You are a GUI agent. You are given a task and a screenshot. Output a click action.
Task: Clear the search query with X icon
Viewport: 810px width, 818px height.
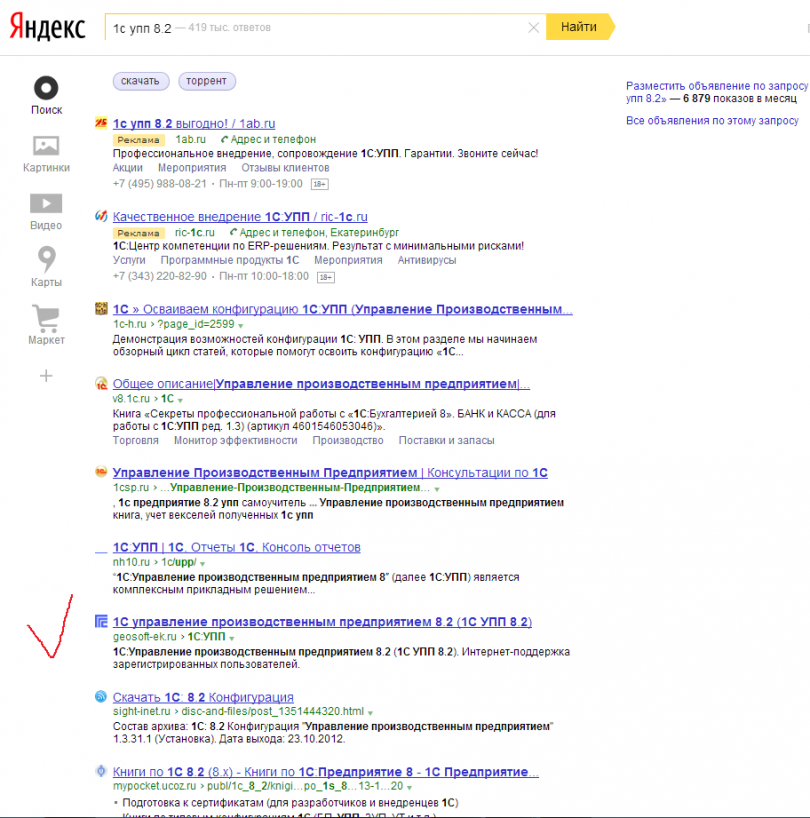click(533, 28)
